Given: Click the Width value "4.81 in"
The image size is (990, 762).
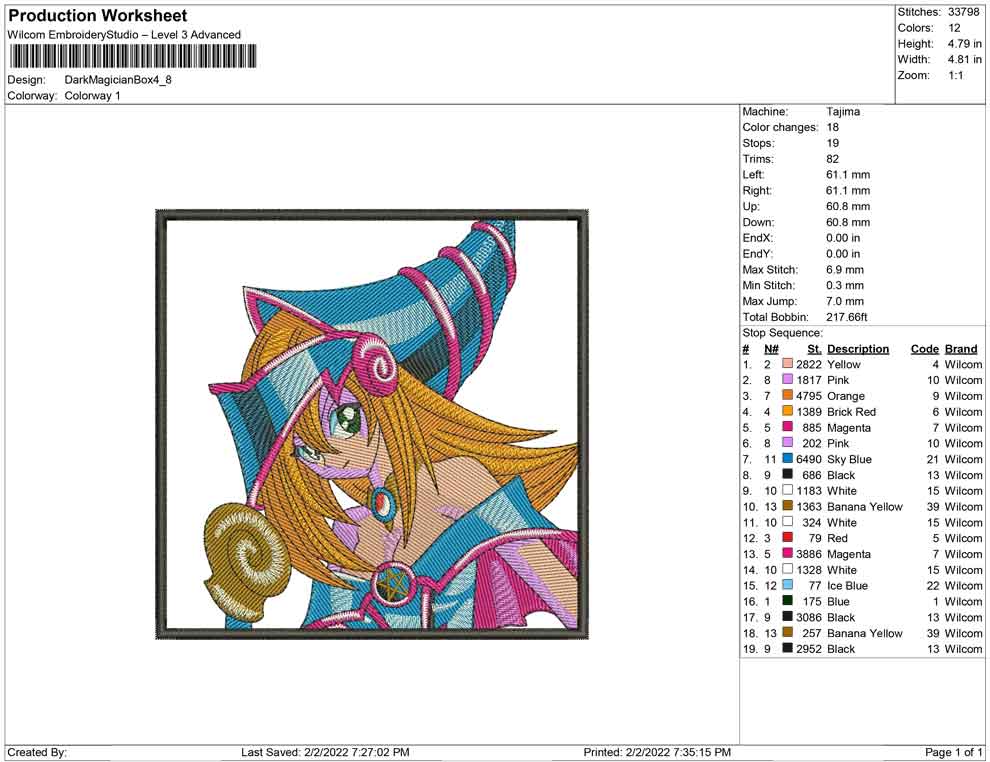Looking at the screenshot, I should click(965, 59).
